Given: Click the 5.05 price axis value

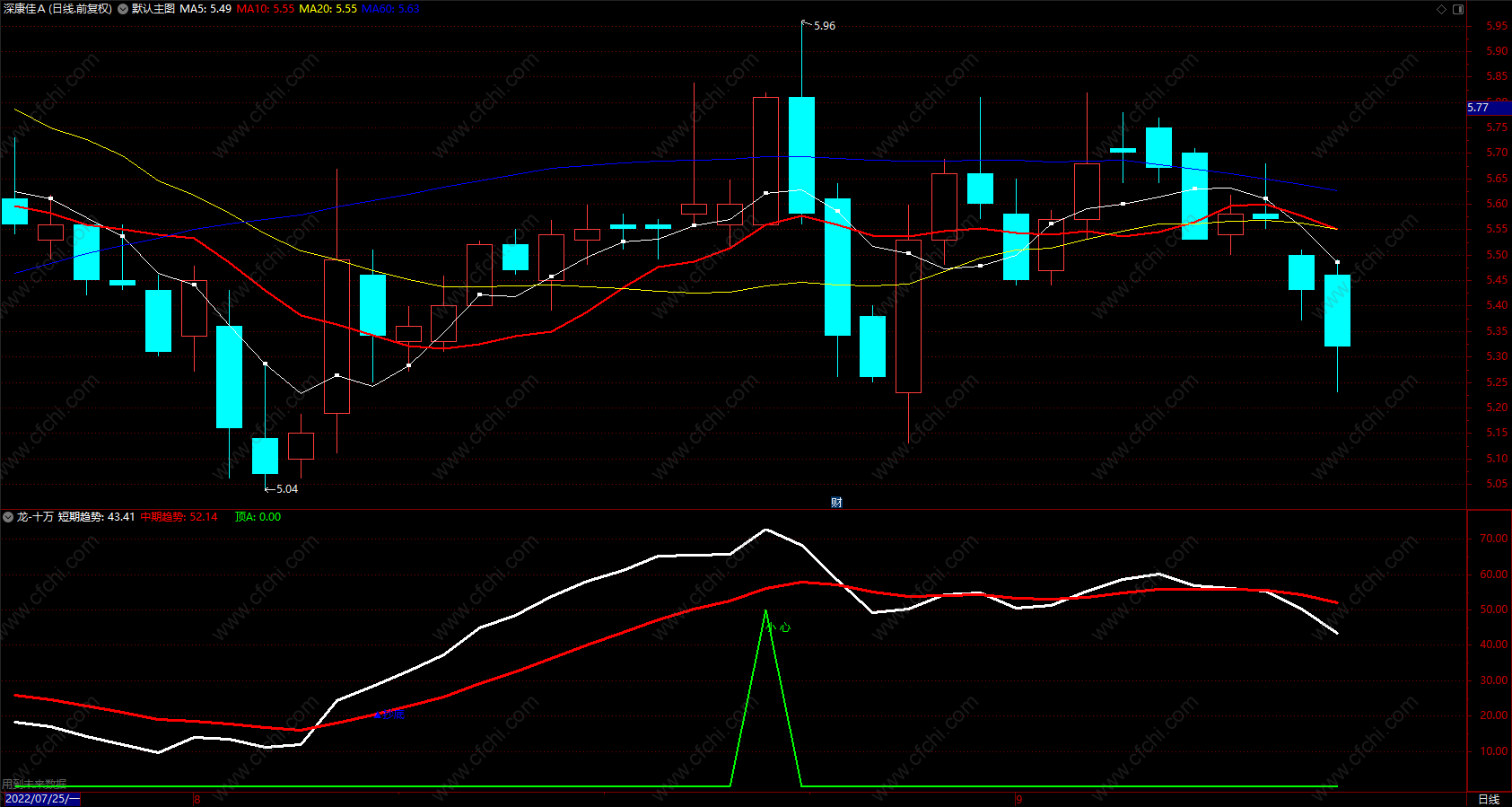Looking at the screenshot, I should pos(1497,484).
